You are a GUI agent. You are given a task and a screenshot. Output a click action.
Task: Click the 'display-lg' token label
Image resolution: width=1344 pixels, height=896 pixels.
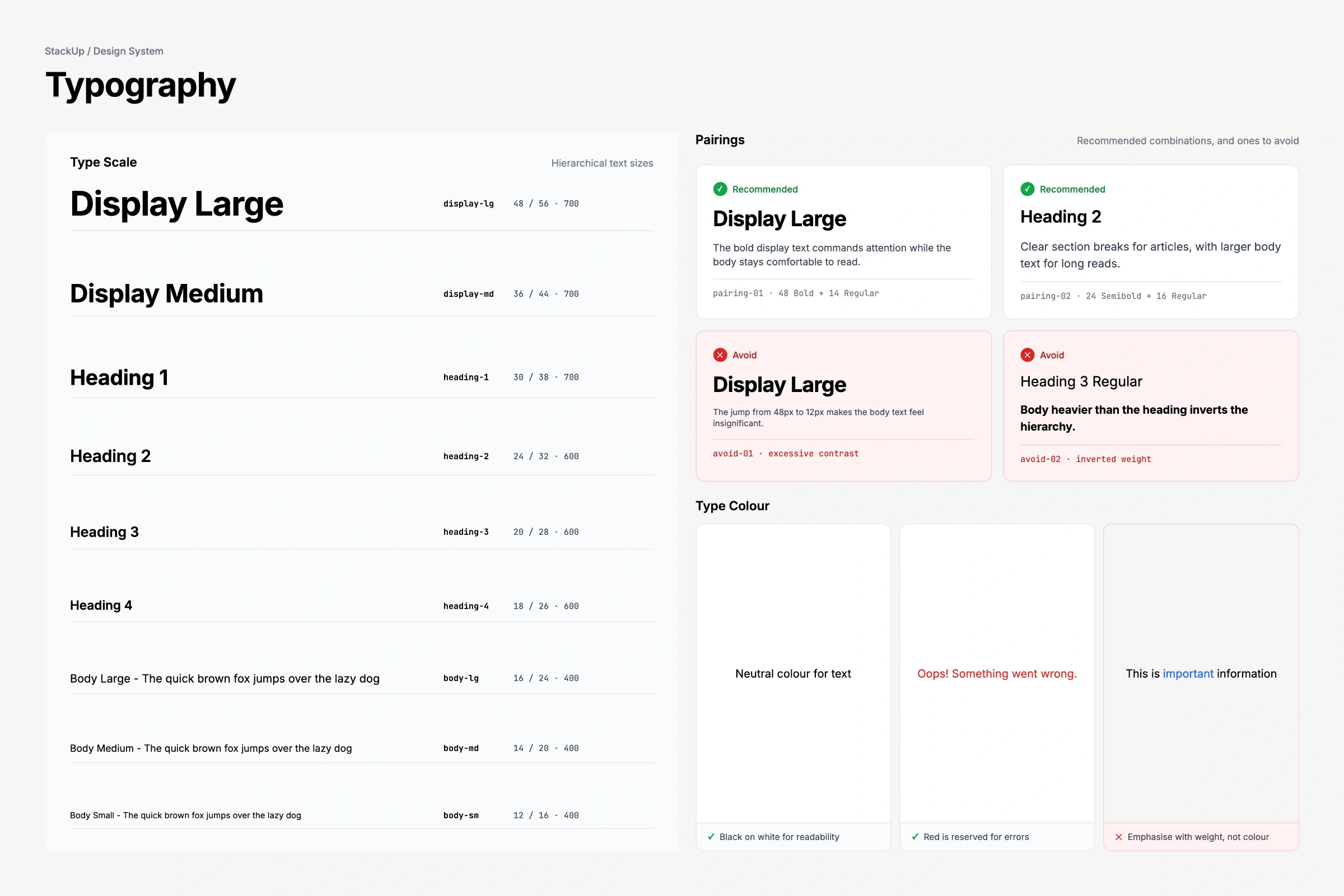coord(469,203)
